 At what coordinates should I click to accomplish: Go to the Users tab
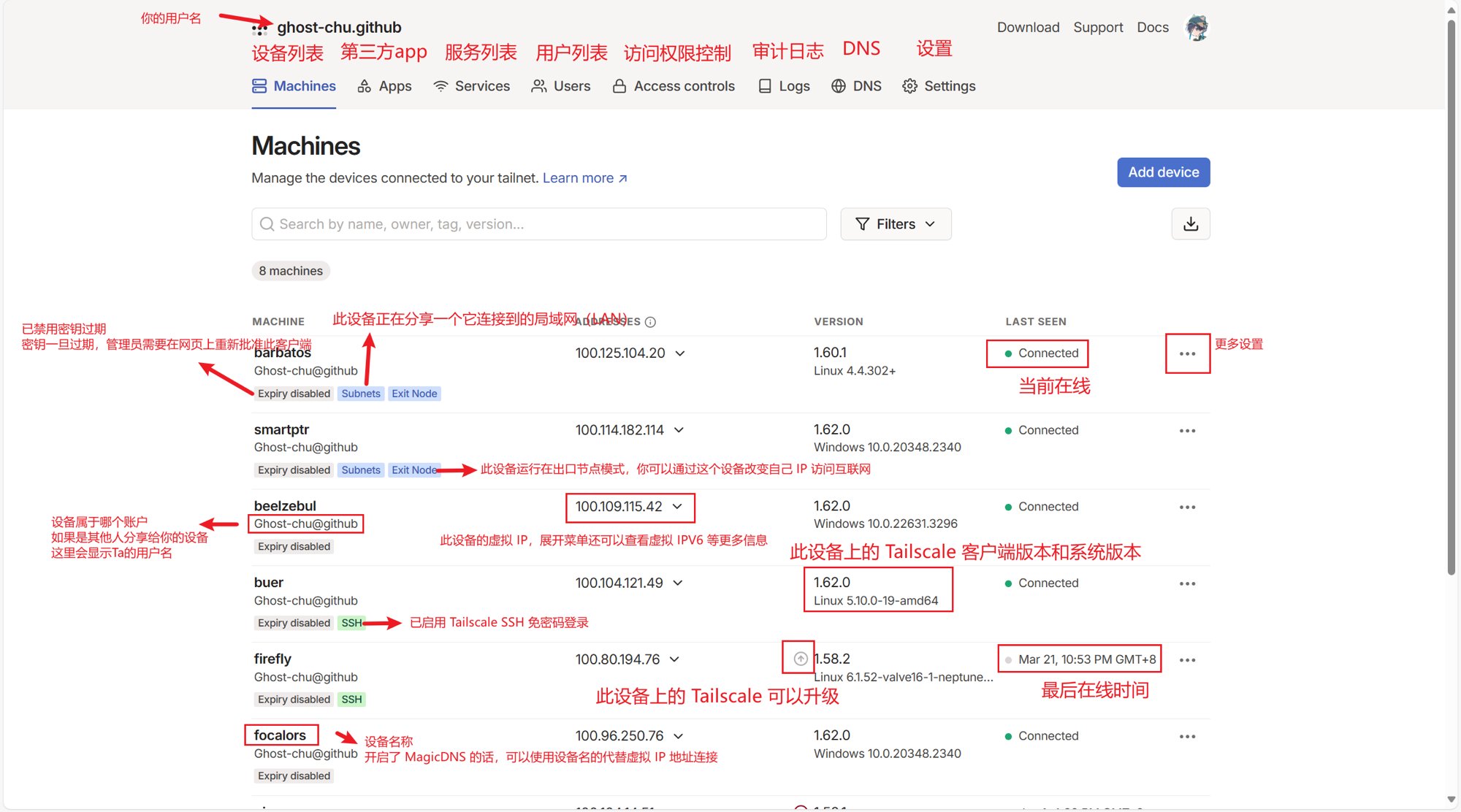point(561,86)
